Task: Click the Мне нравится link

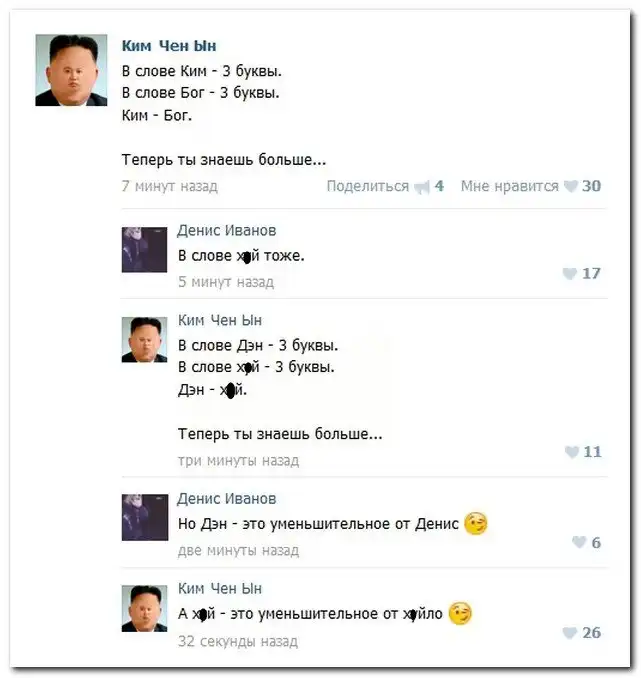Action: pos(510,186)
